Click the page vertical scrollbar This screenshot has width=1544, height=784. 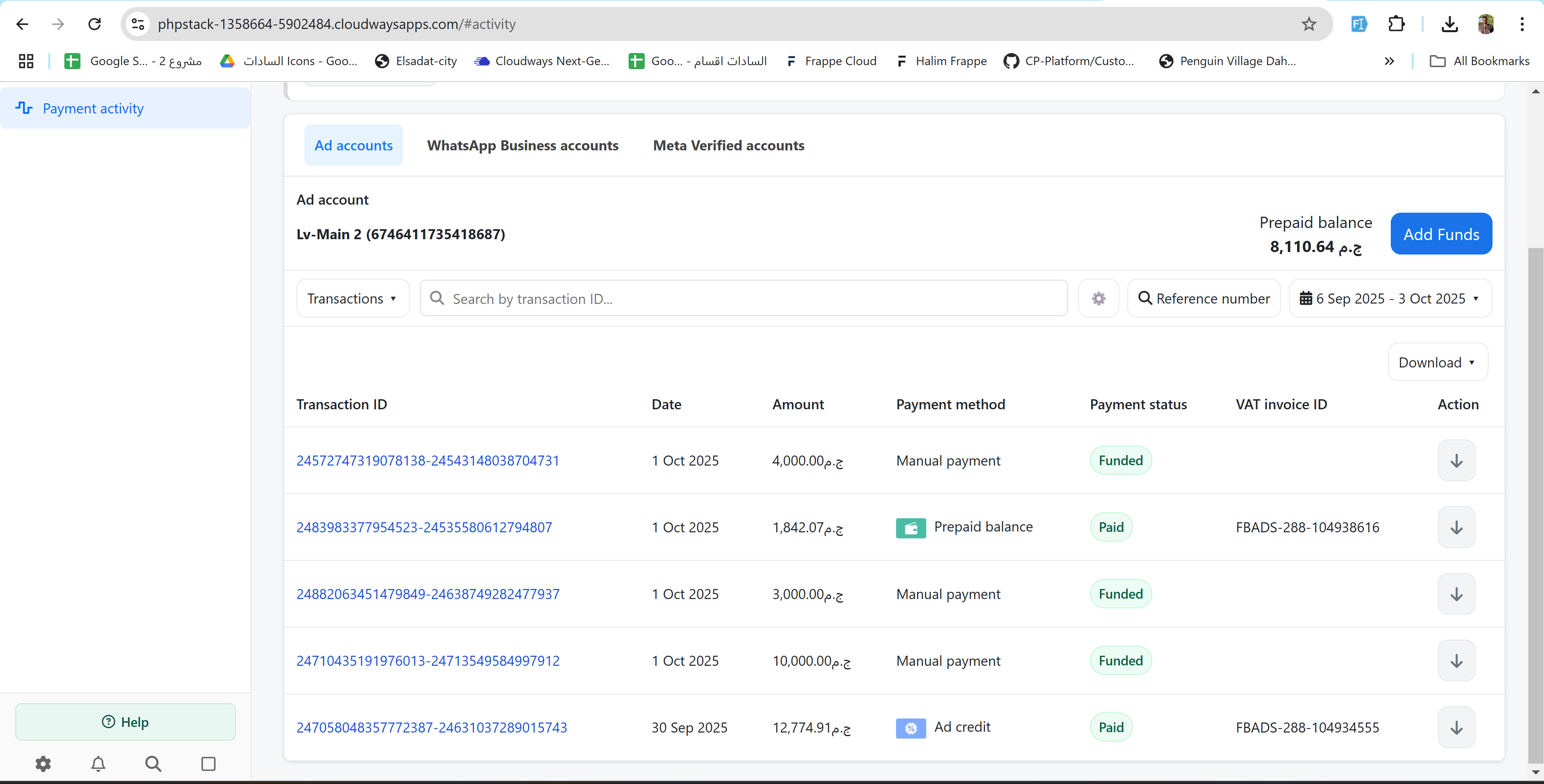tap(1536, 505)
